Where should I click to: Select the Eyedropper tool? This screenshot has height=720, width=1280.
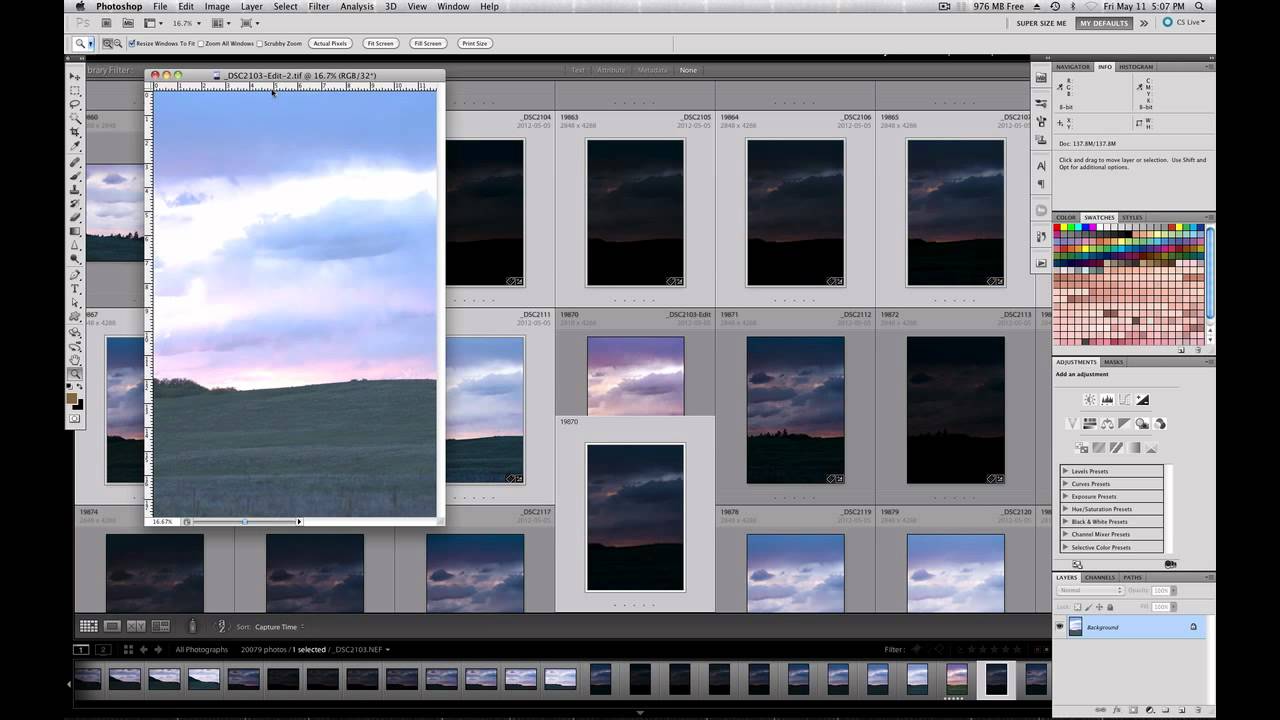(75, 146)
